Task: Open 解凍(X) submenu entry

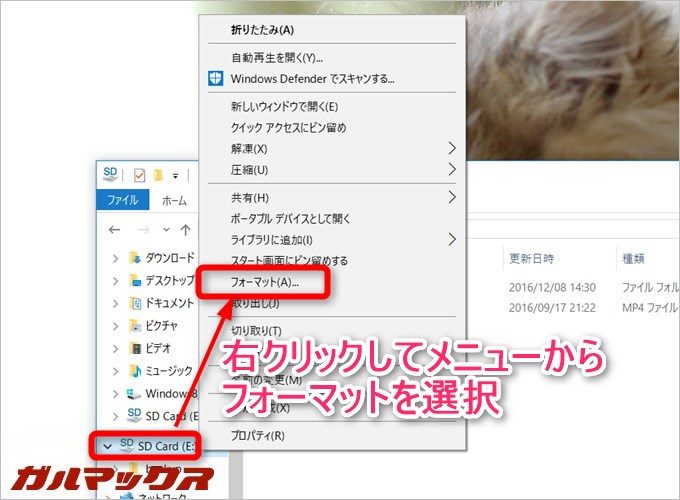Action: click(x=249, y=149)
